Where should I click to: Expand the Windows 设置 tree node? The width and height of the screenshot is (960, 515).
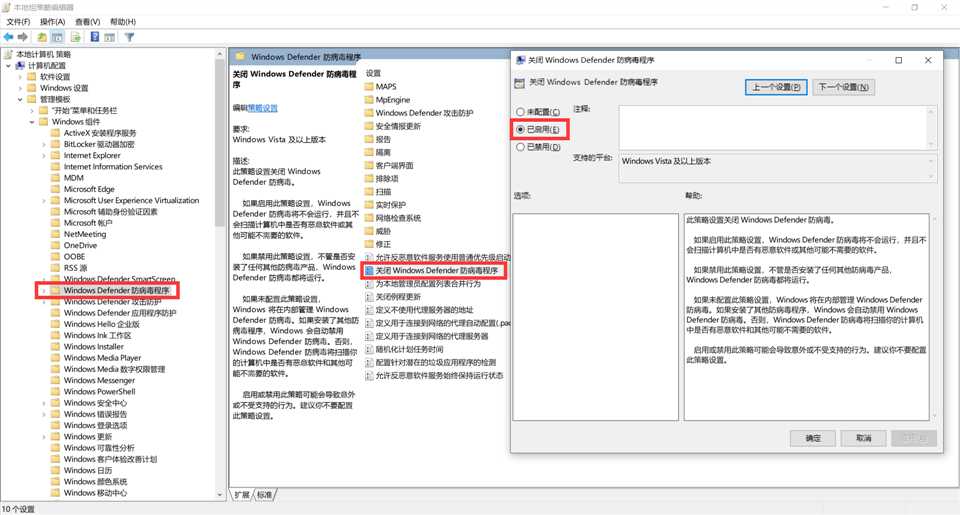pyautogui.click(x=20, y=88)
